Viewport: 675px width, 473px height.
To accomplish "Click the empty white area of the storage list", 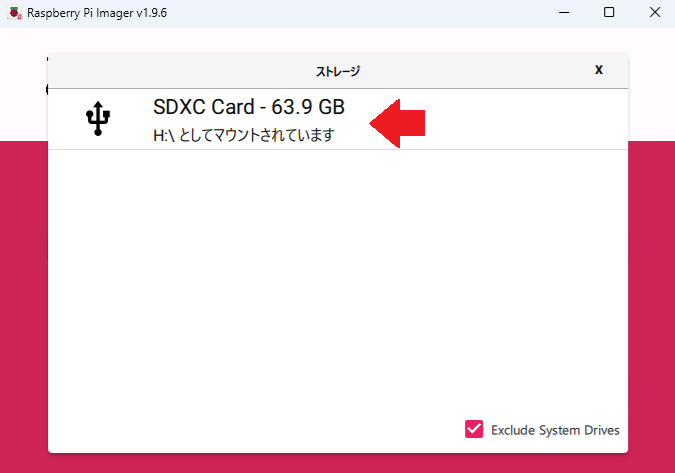I will 337,280.
